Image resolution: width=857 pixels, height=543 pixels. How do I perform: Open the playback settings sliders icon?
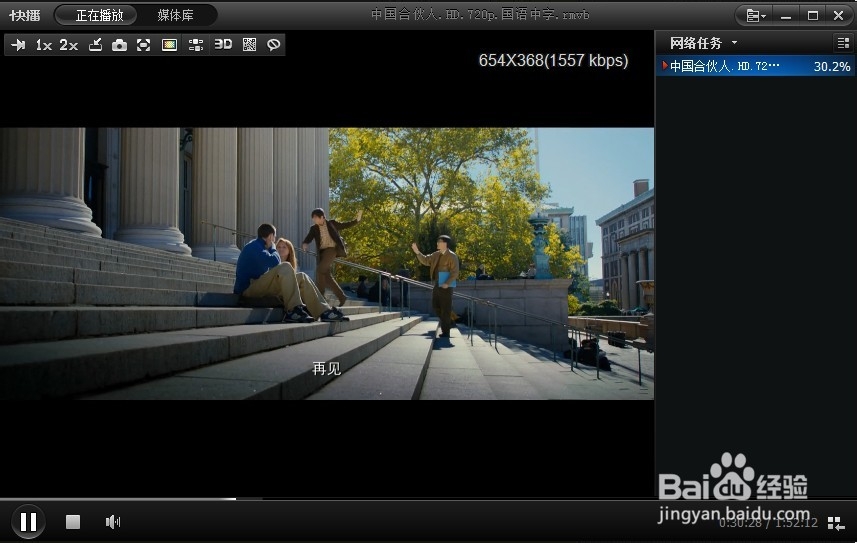tap(196, 45)
